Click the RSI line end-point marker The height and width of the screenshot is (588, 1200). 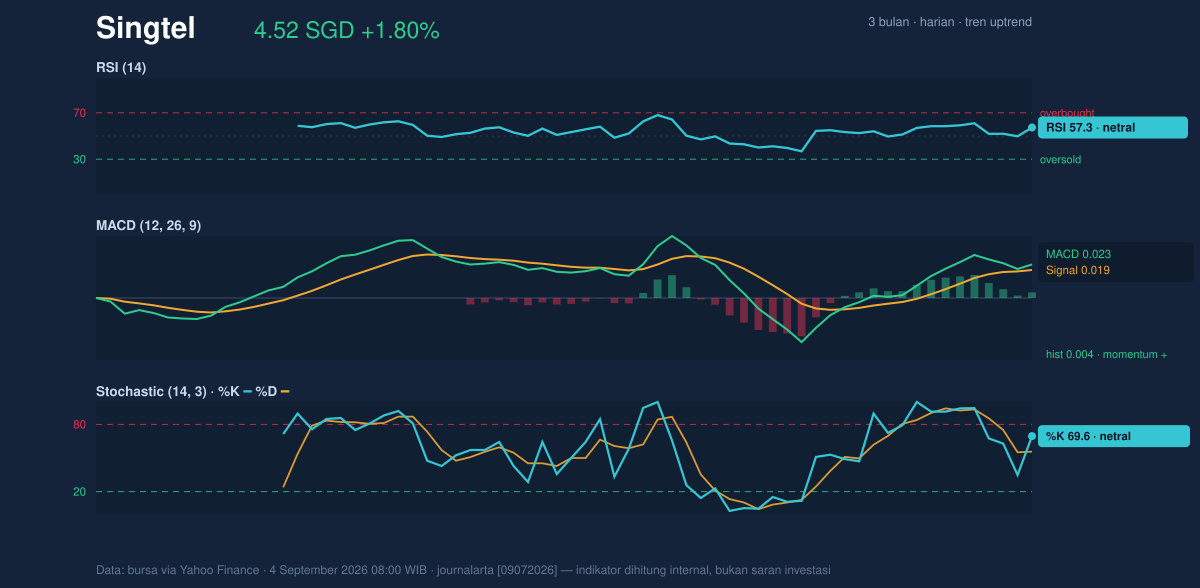pyautogui.click(x=1032, y=128)
